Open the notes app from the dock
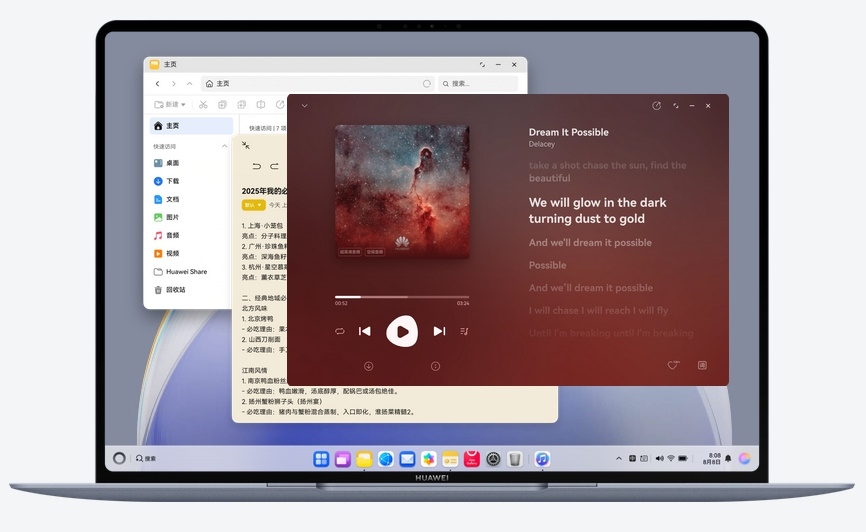Screen dimensions: 866x532 [x=450, y=459]
